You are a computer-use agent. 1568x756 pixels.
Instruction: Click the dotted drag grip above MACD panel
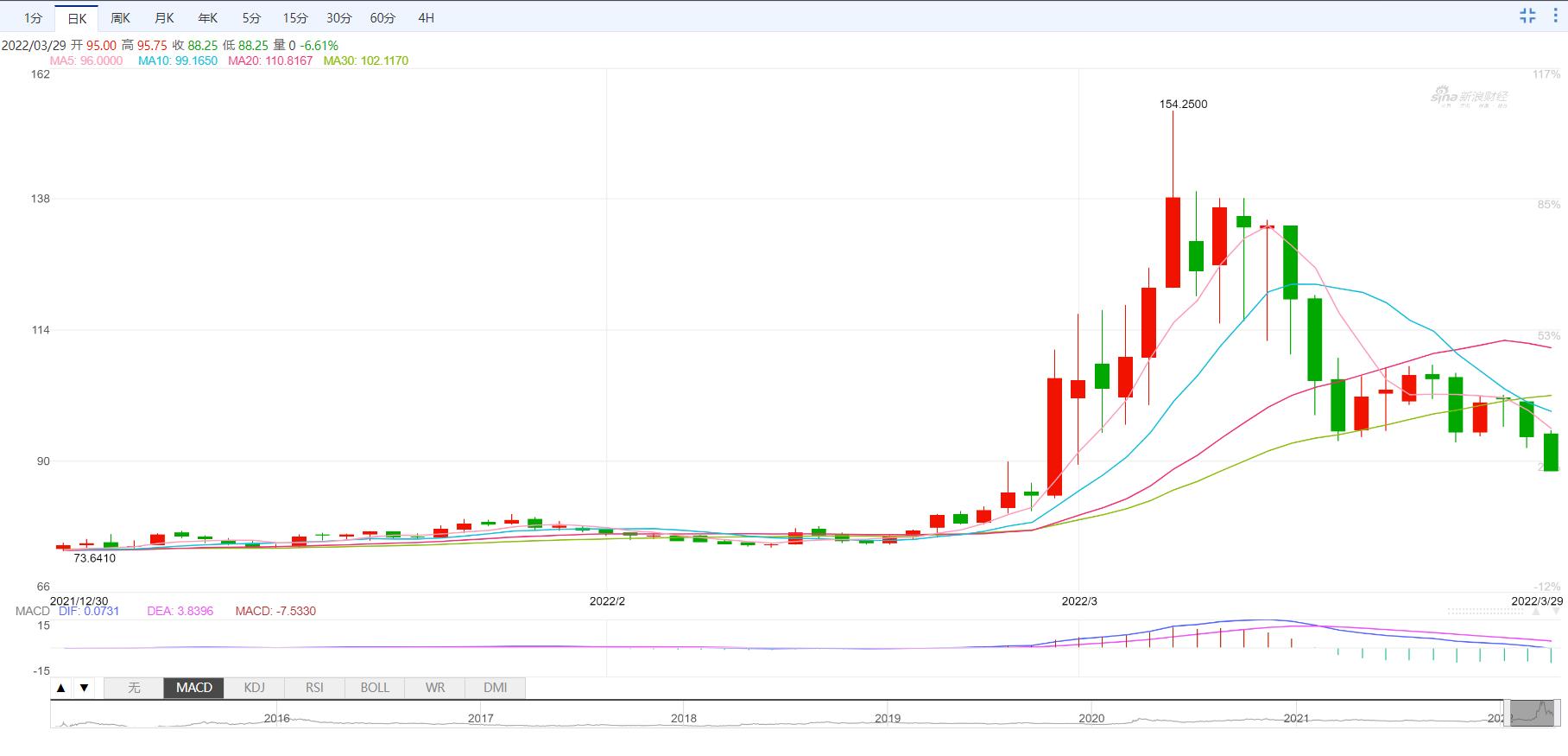(x=1485, y=612)
